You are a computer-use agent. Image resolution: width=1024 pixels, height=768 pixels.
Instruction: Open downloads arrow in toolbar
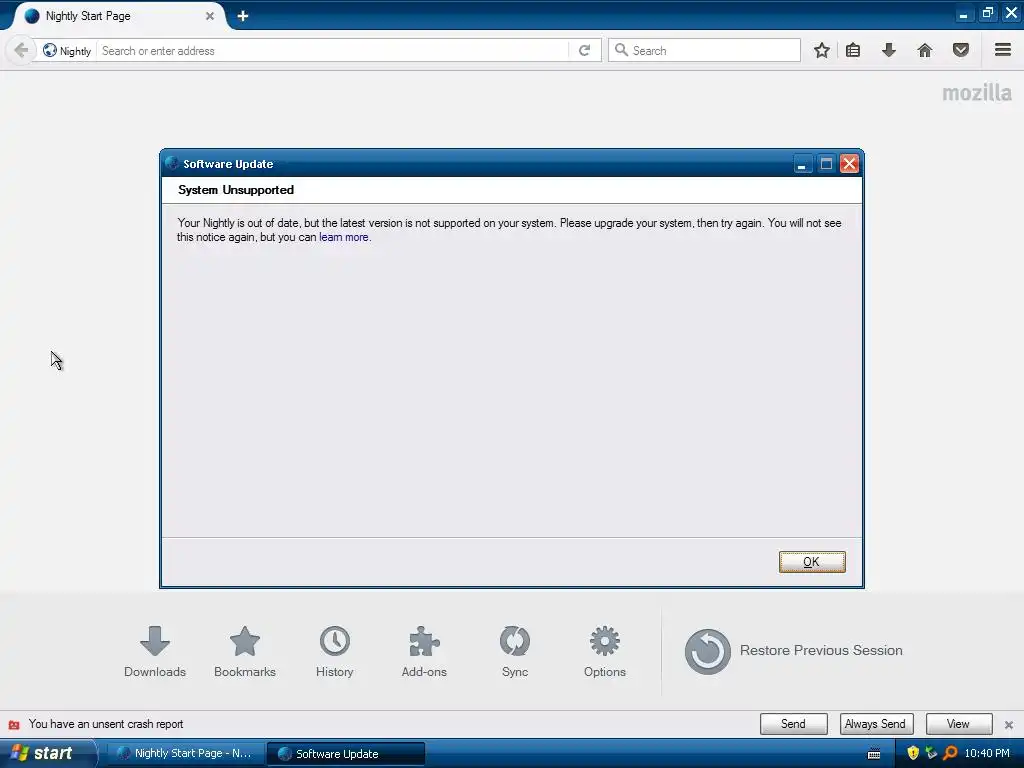pyautogui.click(x=889, y=50)
